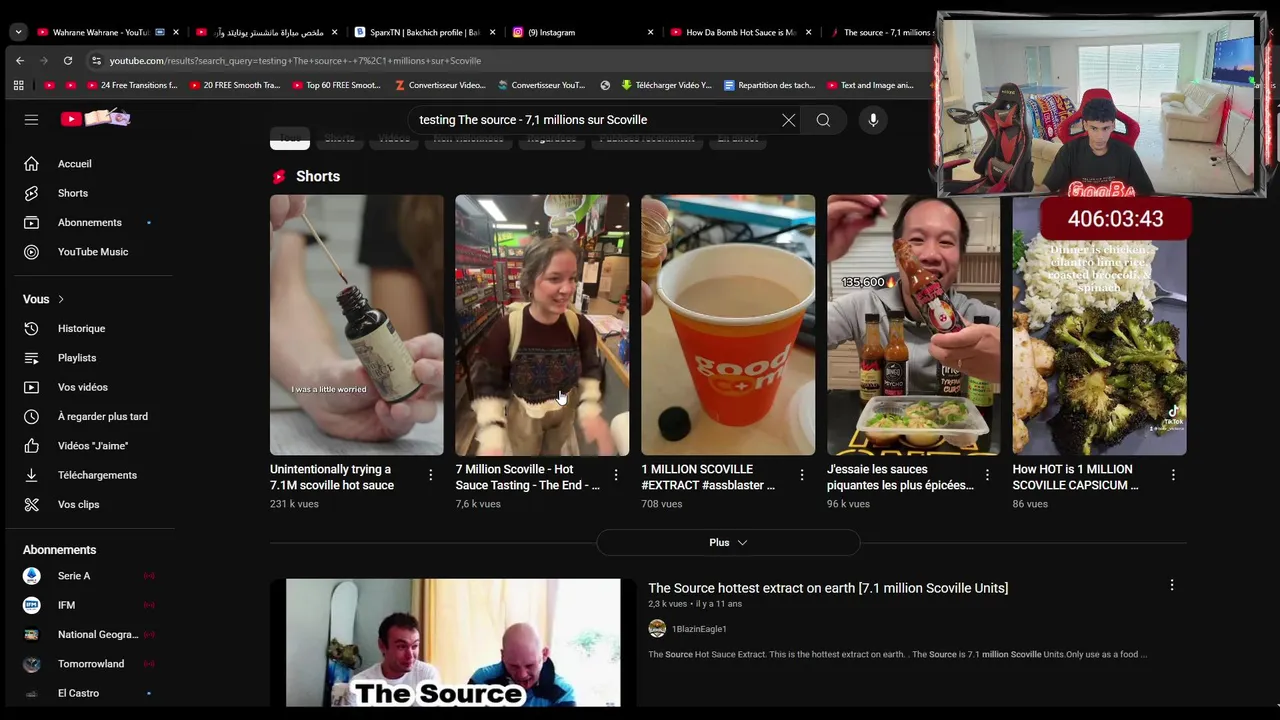Screen dimensions: 1280x720
Task: Switch to the Wahrane Wahrane YouTube tab
Action: 100,32
